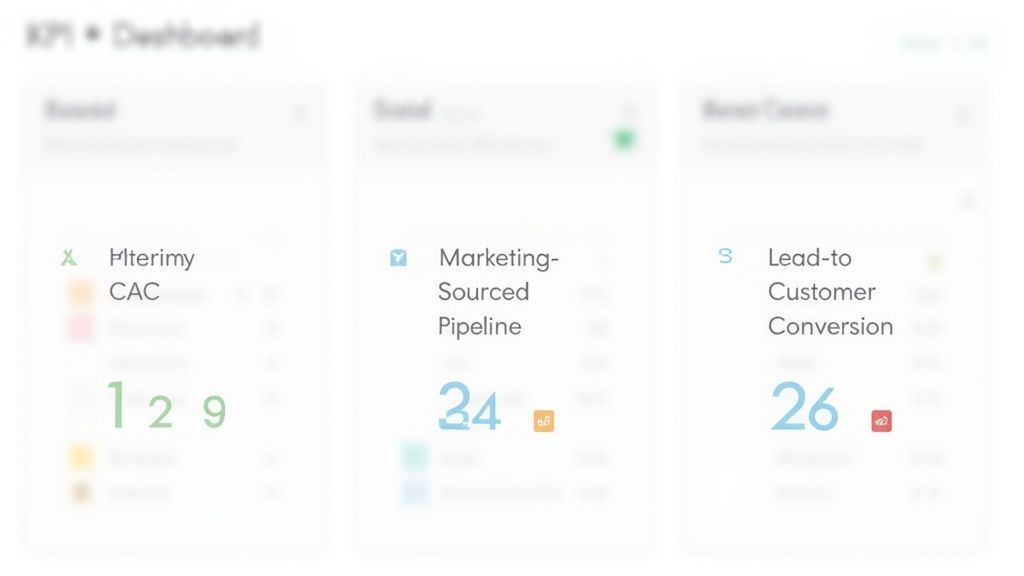Screen dimensions: 1024x576
Task: Expand the left card header chevron
Action: [x=300, y=113]
